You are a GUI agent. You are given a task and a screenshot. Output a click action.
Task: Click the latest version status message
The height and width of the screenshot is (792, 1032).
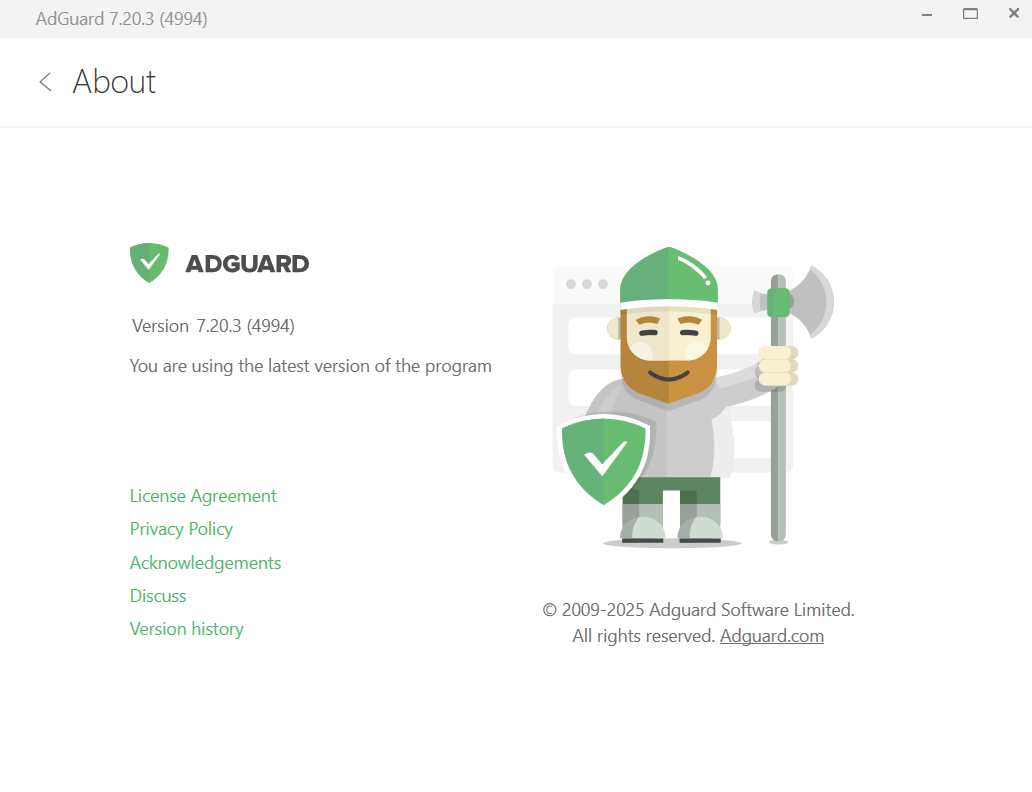click(311, 366)
